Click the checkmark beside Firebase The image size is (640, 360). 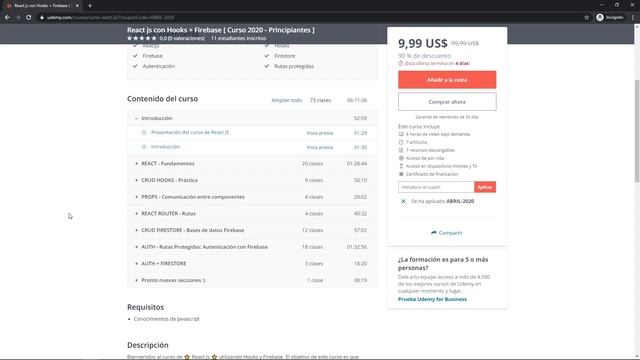(x=135, y=56)
